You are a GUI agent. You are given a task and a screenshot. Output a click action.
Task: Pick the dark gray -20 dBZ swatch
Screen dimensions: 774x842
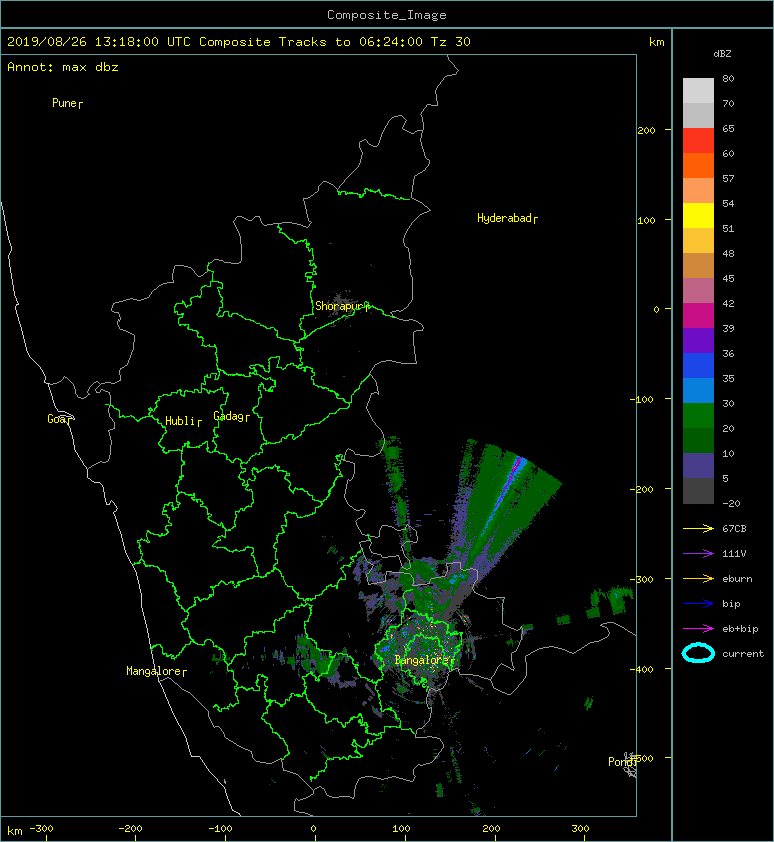[698, 491]
